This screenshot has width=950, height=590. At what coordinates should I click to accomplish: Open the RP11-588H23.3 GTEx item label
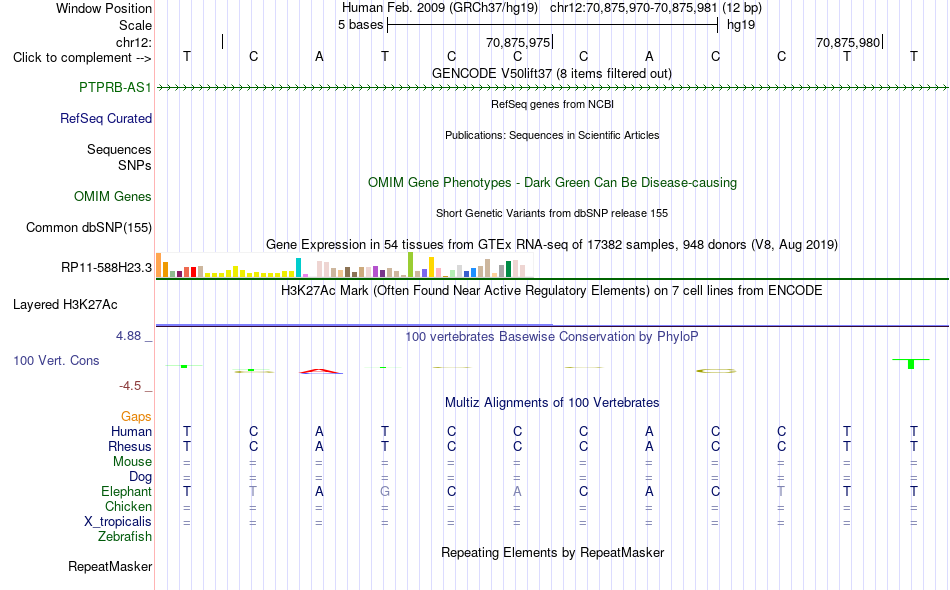click(x=107, y=267)
